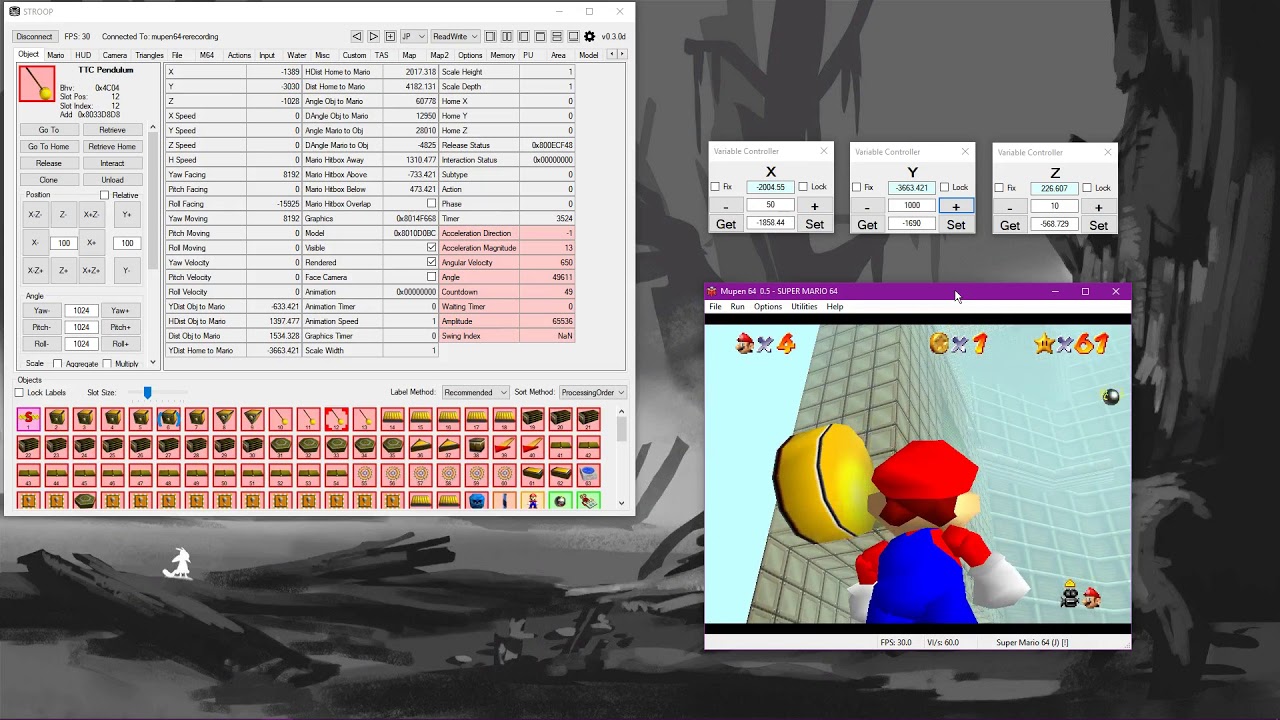Select the object in slot 22
The image size is (1280, 720).
coord(29,446)
